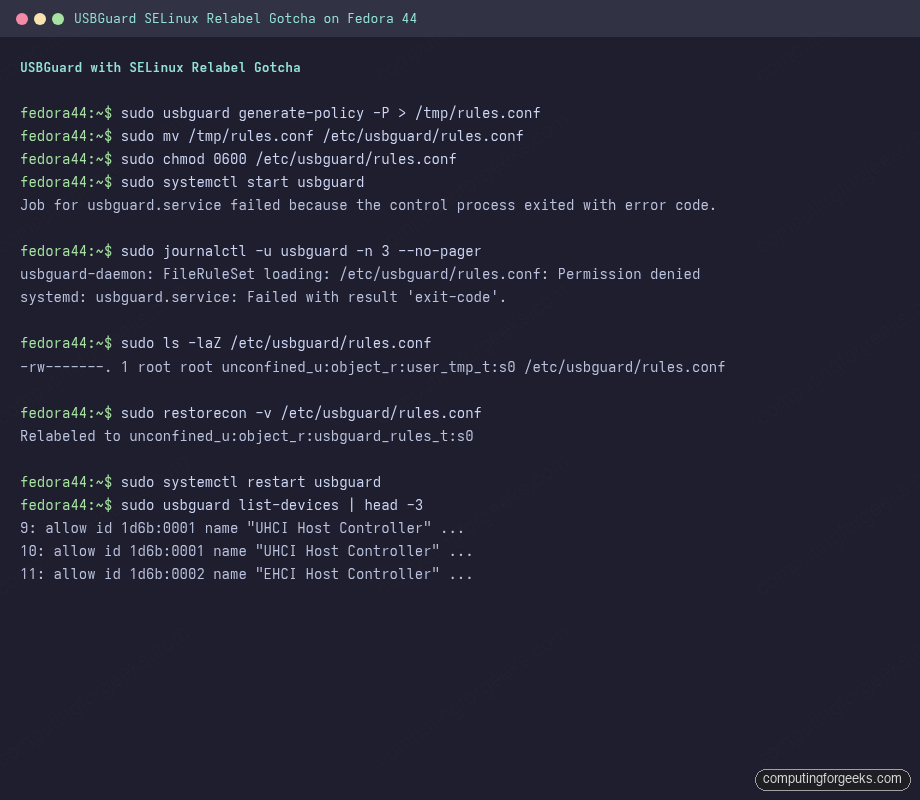Click the 'sudo ls -laZ' command line
This screenshot has height=800, width=920.
226,343
